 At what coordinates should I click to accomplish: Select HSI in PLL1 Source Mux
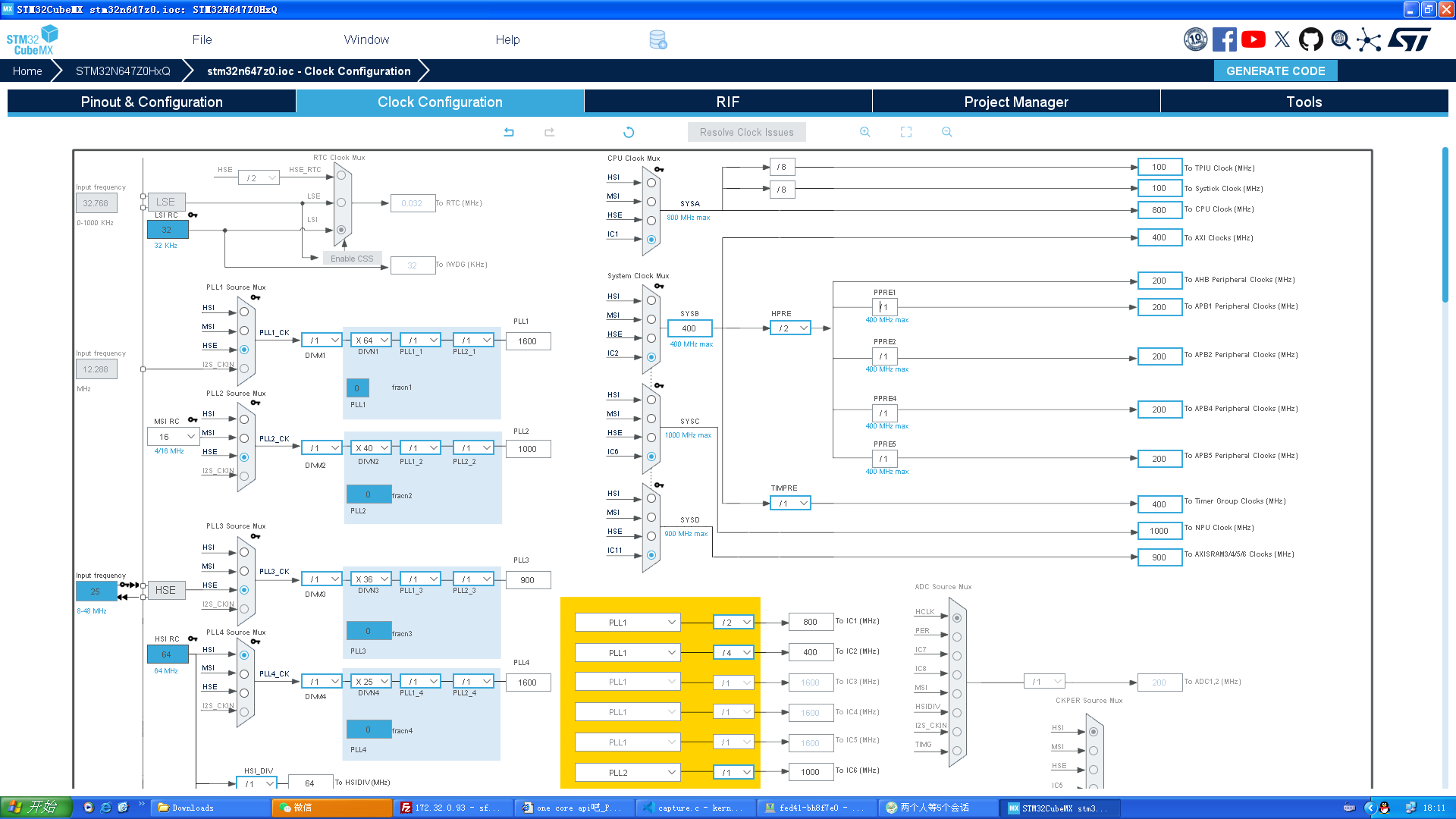[x=244, y=312]
